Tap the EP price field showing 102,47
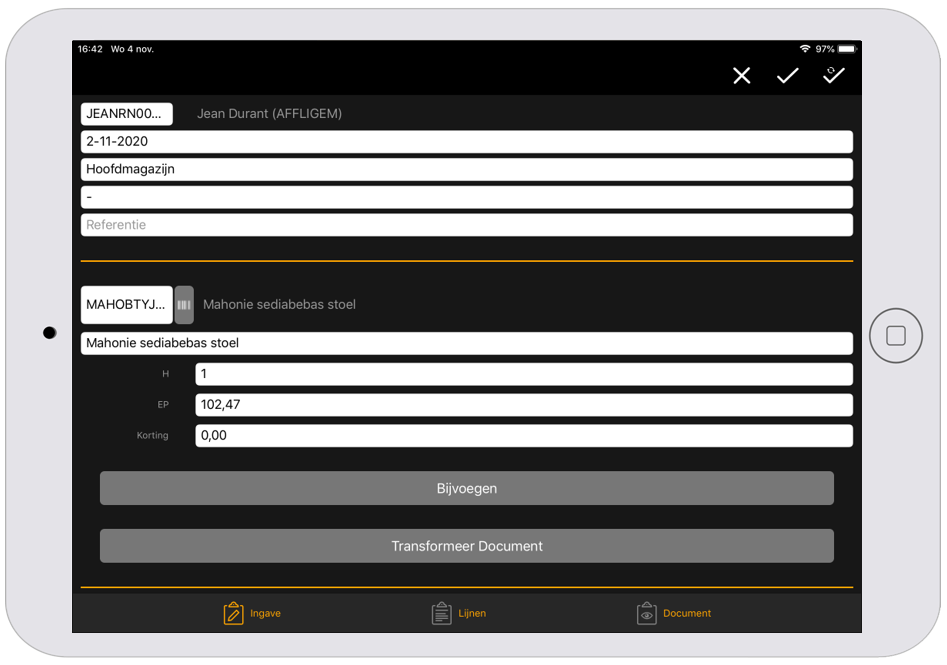This screenshot has height=665, width=947. click(523, 405)
